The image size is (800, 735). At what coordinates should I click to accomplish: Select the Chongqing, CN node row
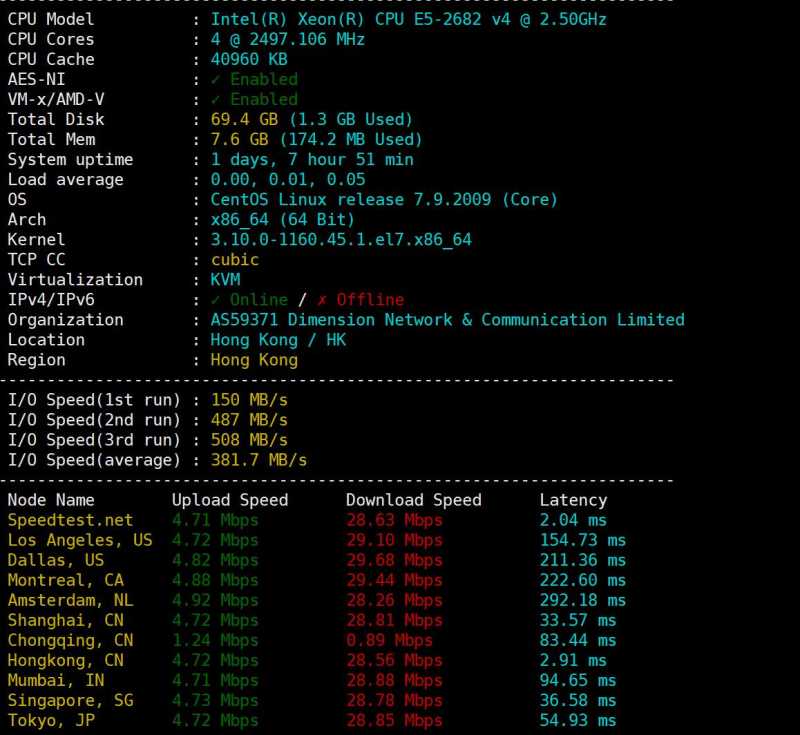click(x=65, y=640)
